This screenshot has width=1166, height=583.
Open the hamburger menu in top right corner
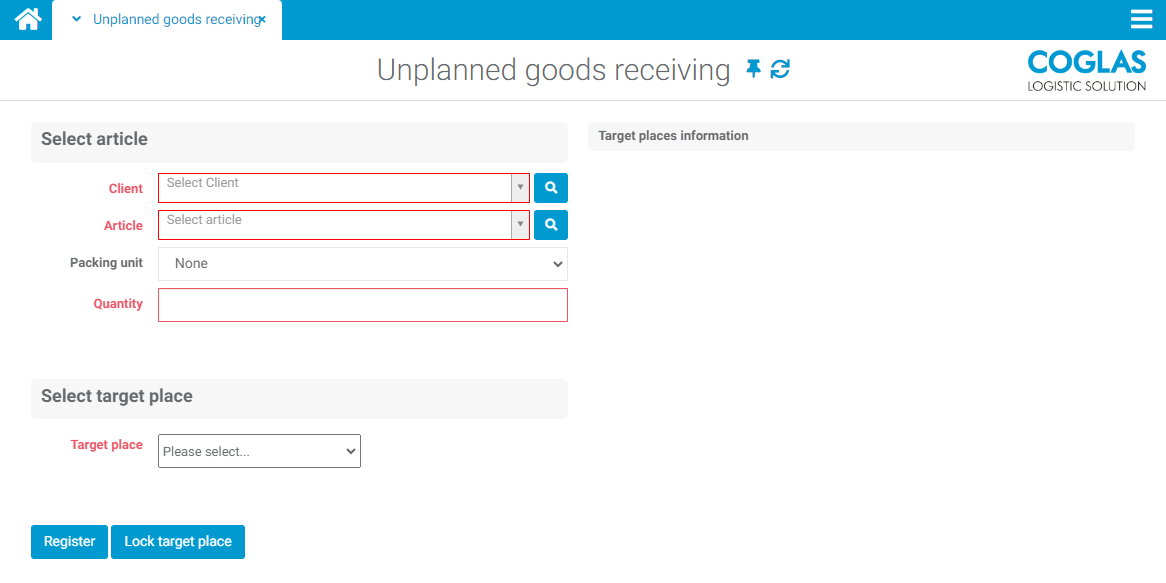point(1141,18)
